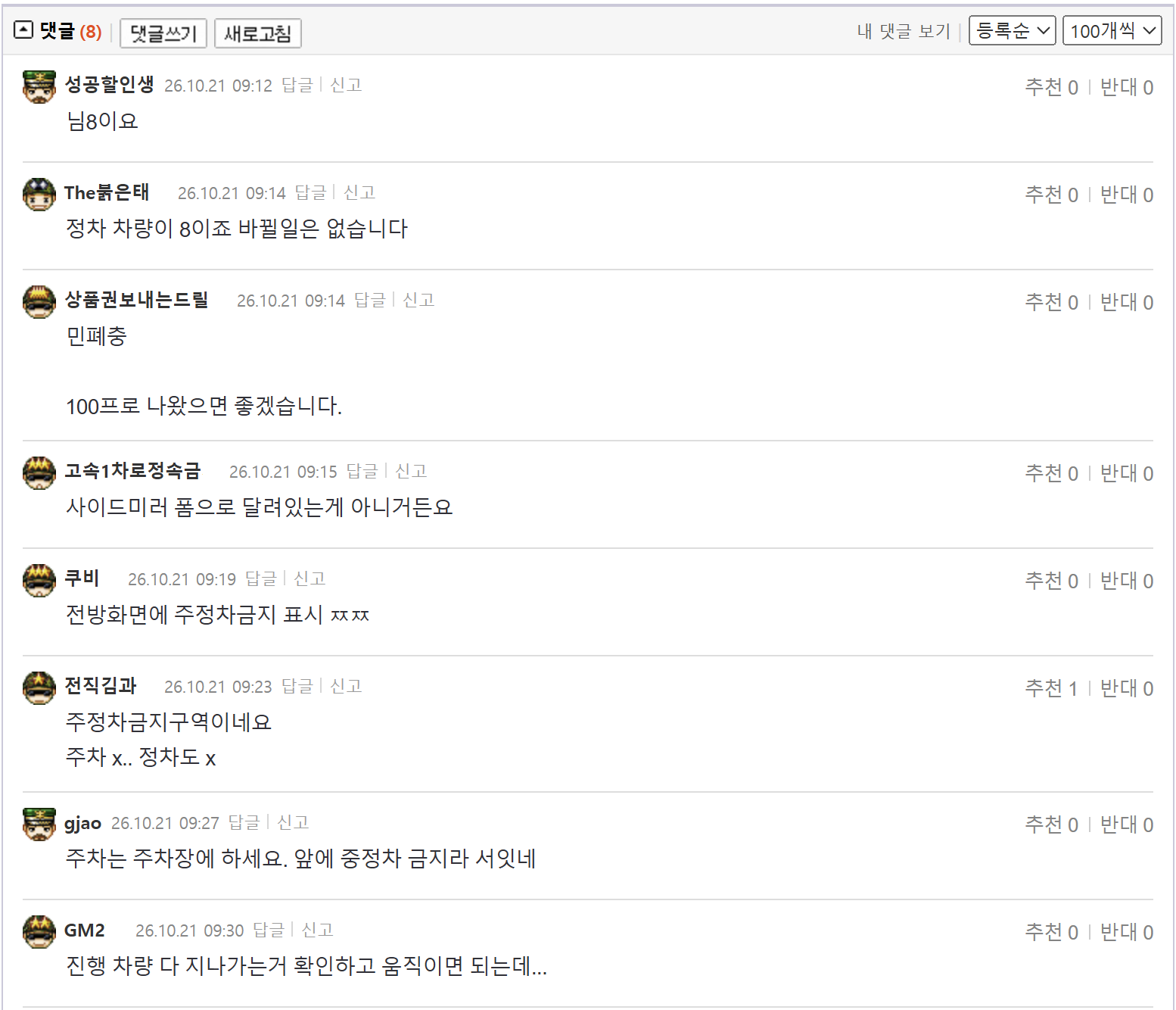Open 쿠비's user profile name
This screenshot has height=1010, width=1176.
[x=82, y=578]
